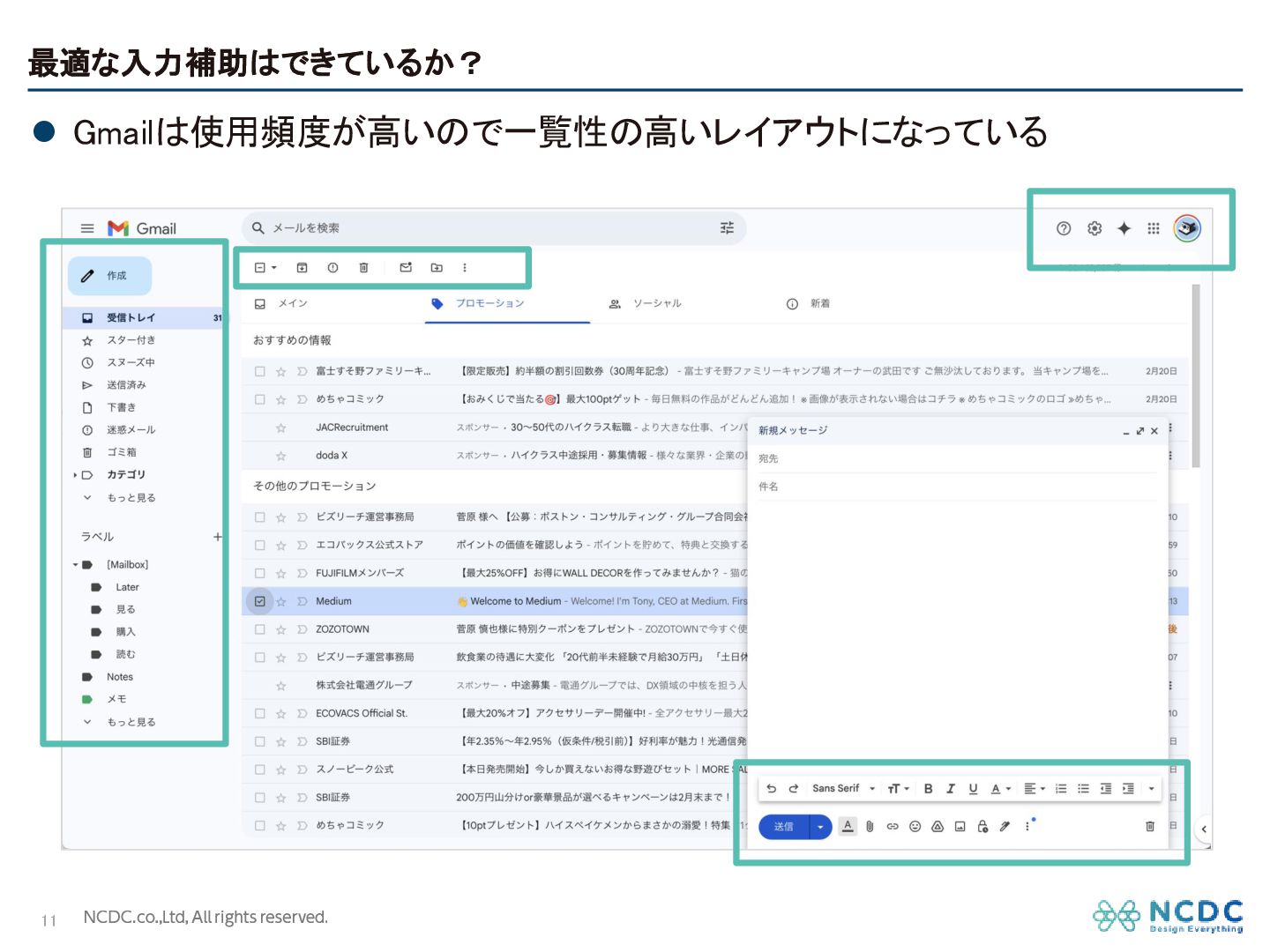
Task: Toggle confidential mode lock icon
Action: pyautogui.click(x=982, y=827)
